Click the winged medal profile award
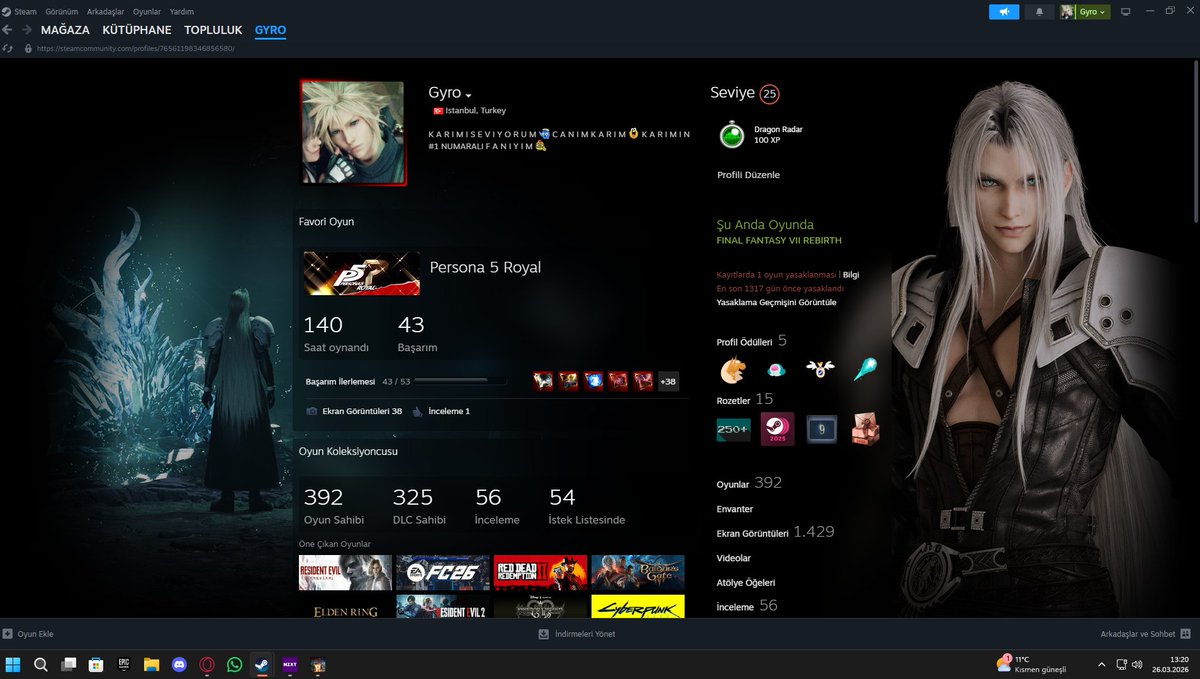1200x679 pixels. coord(820,370)
